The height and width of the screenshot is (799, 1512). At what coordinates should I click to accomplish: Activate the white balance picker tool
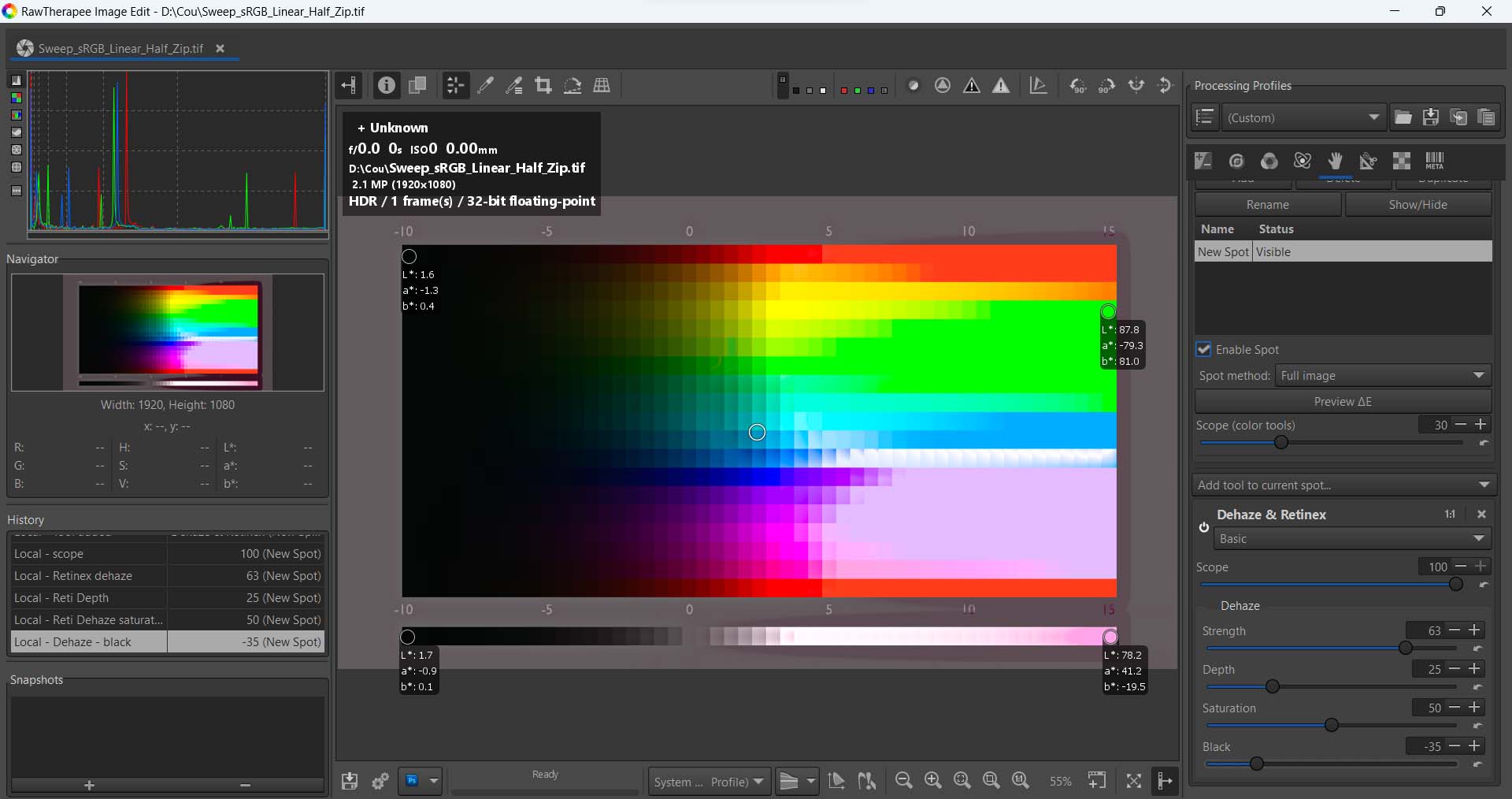coord(486,86)
